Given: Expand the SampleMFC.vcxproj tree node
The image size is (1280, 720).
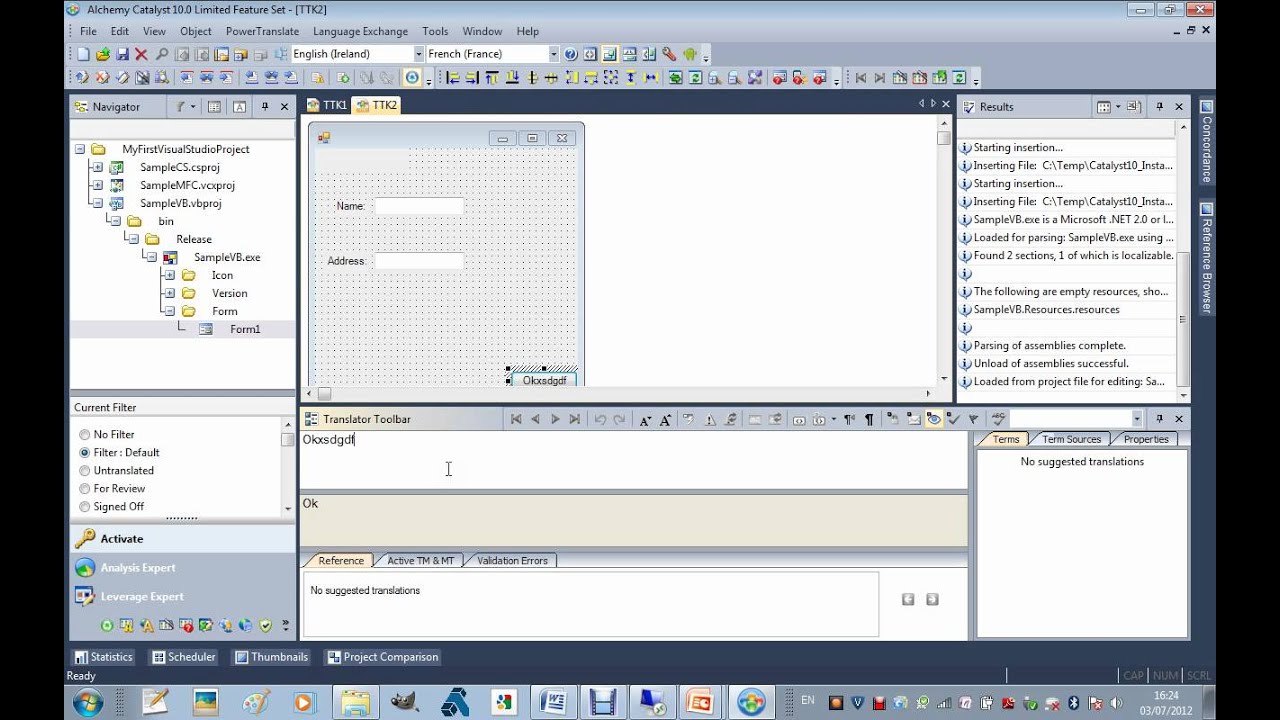Looking at the screenshot, I should (x=97, y=185).
